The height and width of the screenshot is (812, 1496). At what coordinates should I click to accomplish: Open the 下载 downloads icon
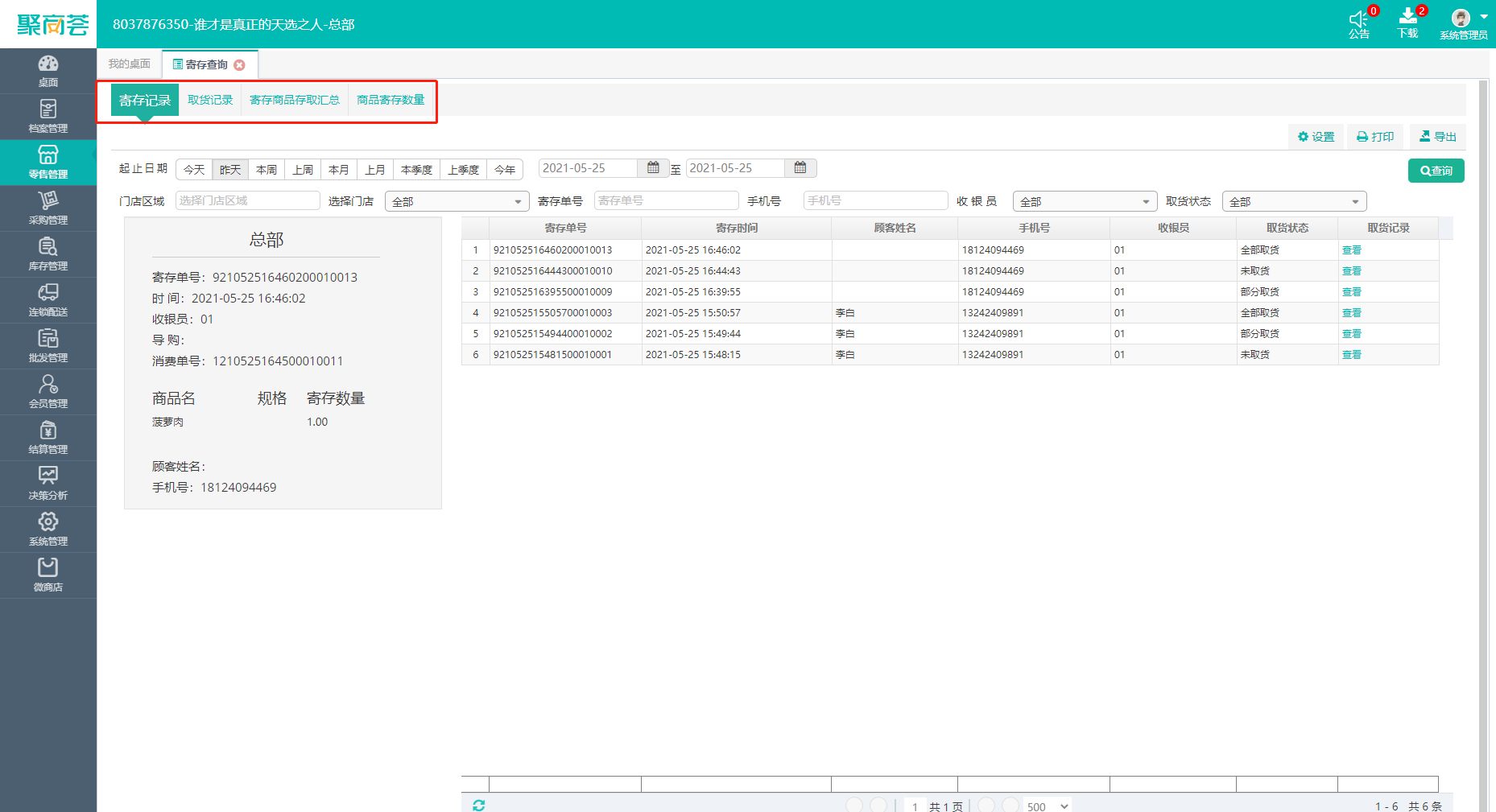pyautogui.click(x=1408, y=23)
